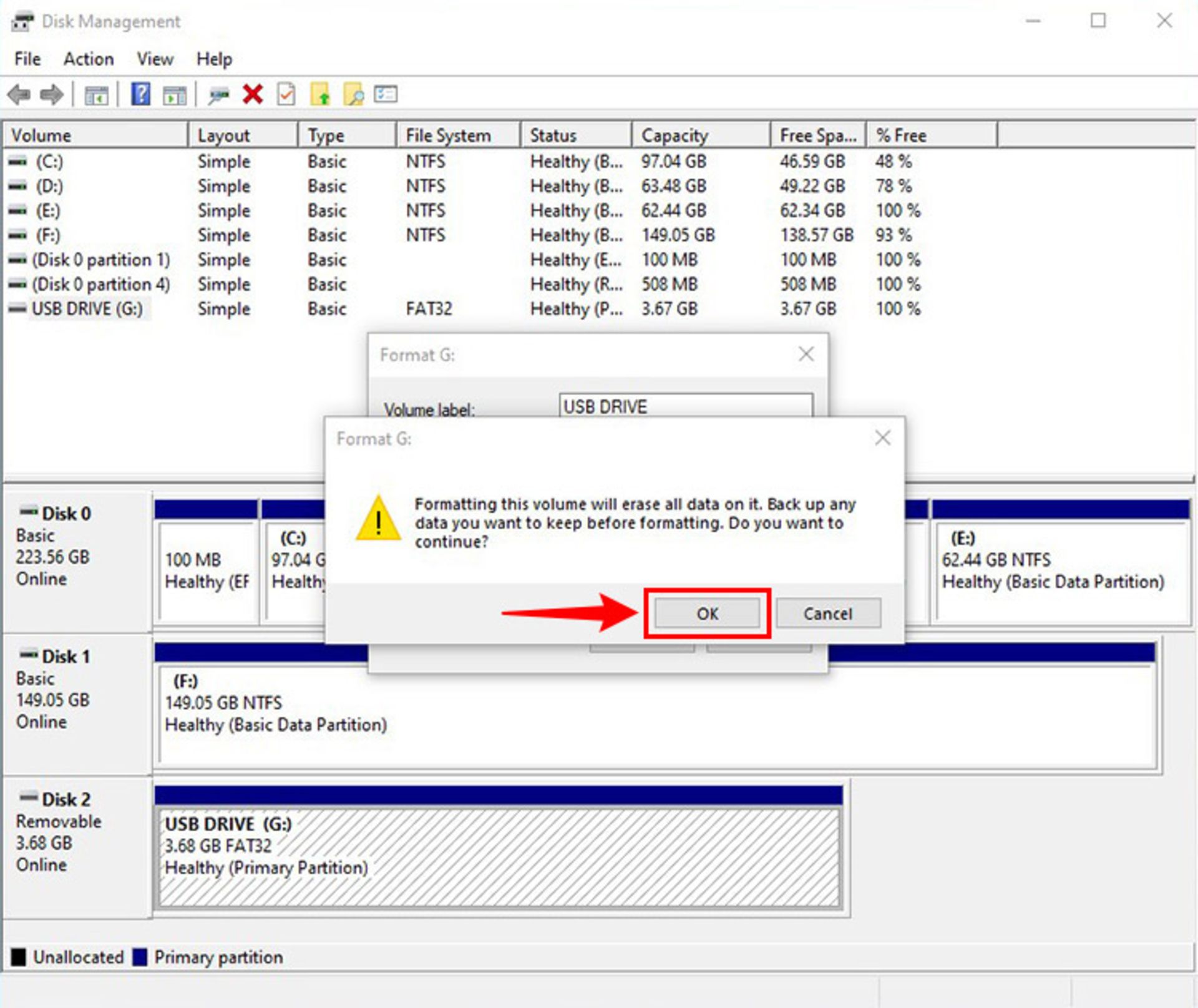Open the Action menu

click(88, 59)
